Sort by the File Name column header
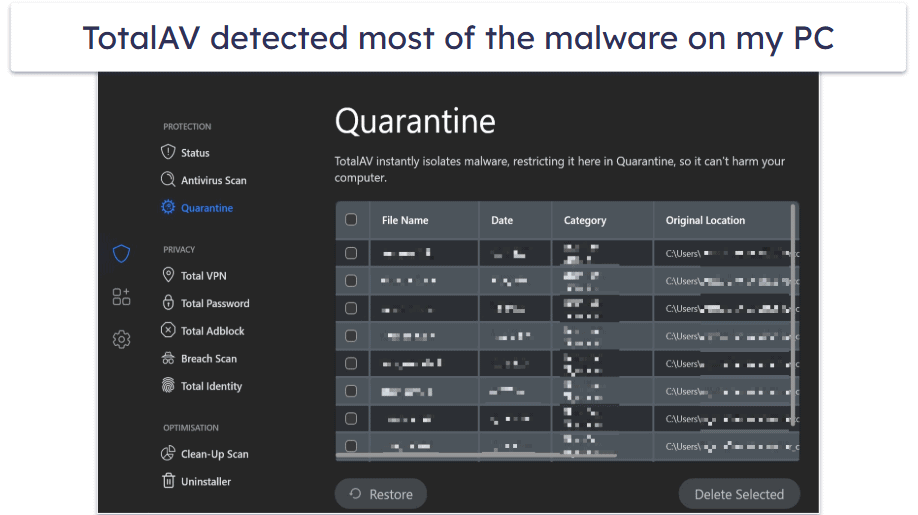The image size is (918, 515). tap(405, 220)
